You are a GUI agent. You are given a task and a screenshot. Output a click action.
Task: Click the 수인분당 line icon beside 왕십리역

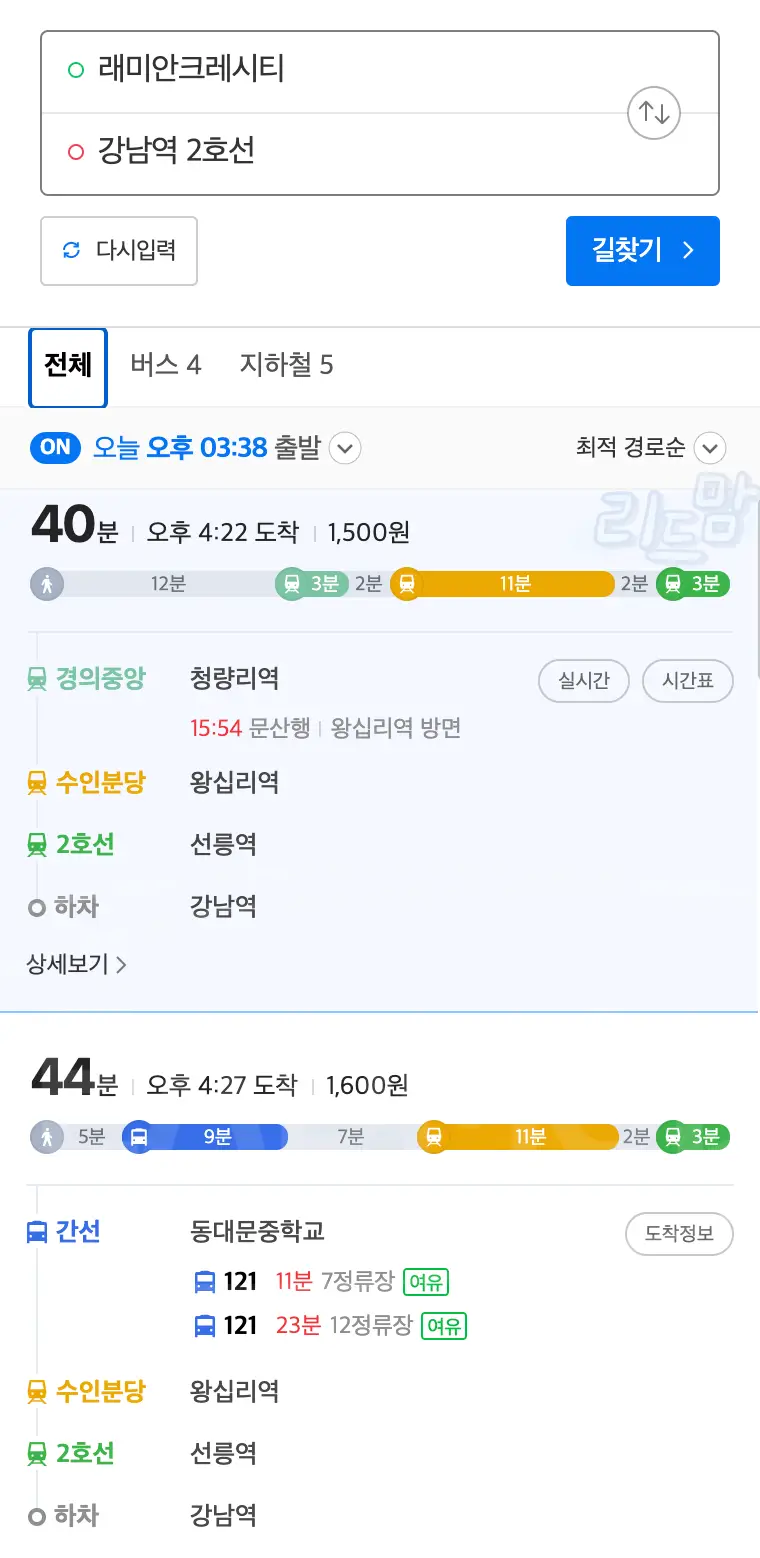pyautogui.click(x=36, y=781)
